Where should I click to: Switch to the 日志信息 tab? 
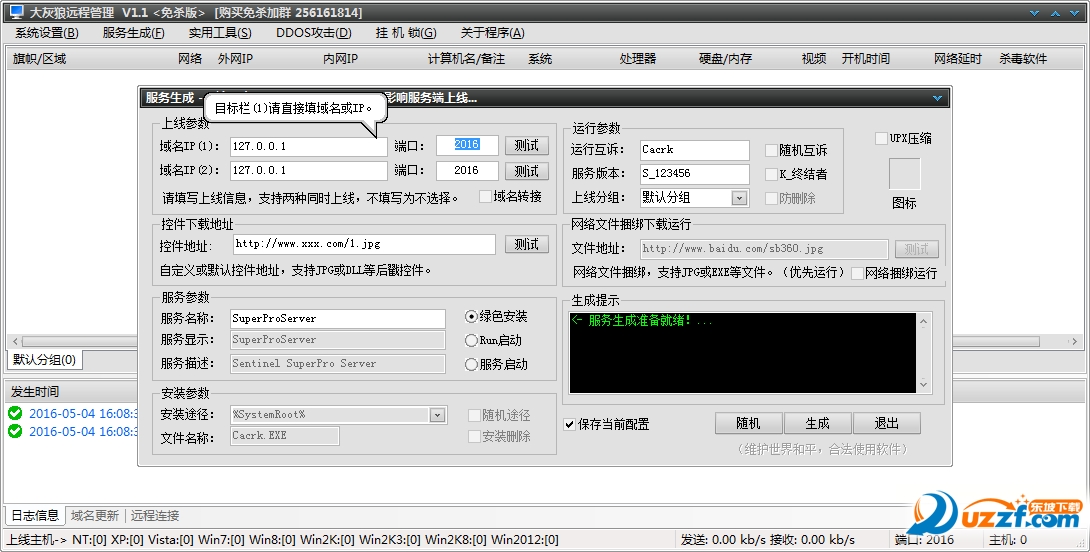pos(35,515)
